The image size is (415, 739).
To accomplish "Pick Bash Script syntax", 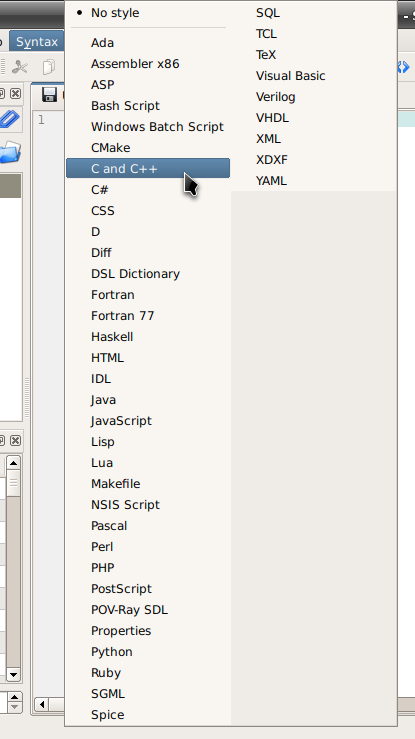I will [x=148, y=106].
